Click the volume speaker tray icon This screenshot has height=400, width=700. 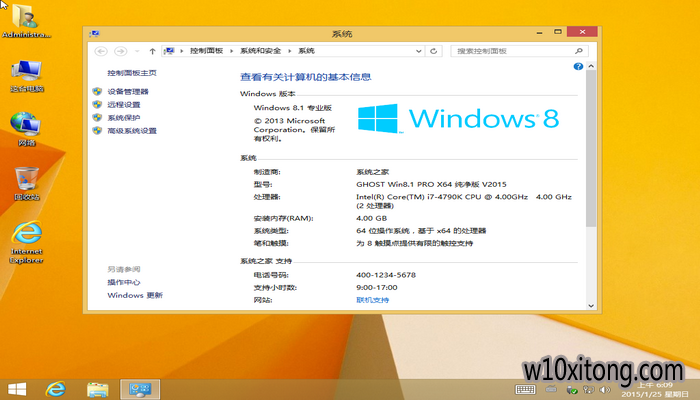point(605,390)
